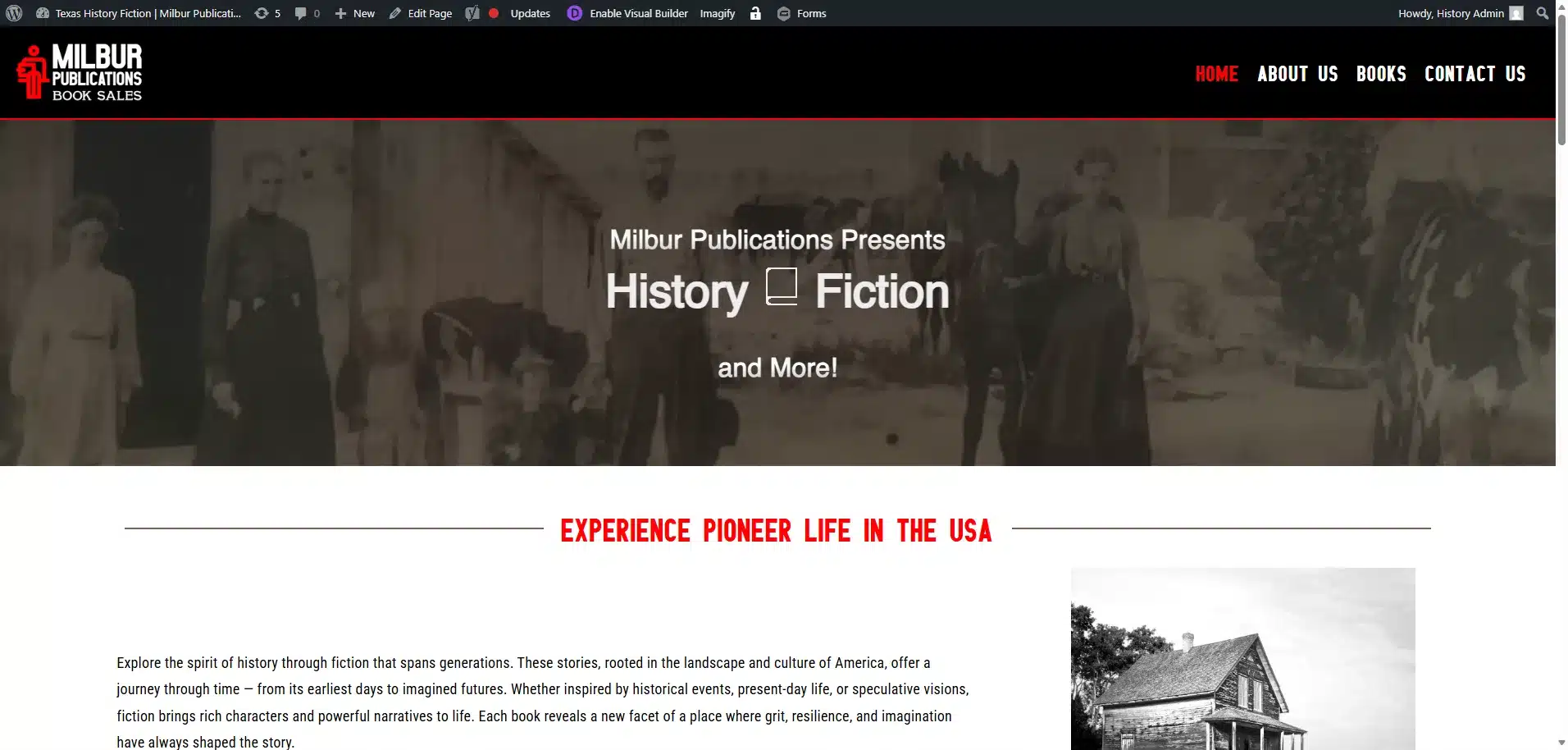
Task: Click the History Admin avatar
Action: 1516,13
